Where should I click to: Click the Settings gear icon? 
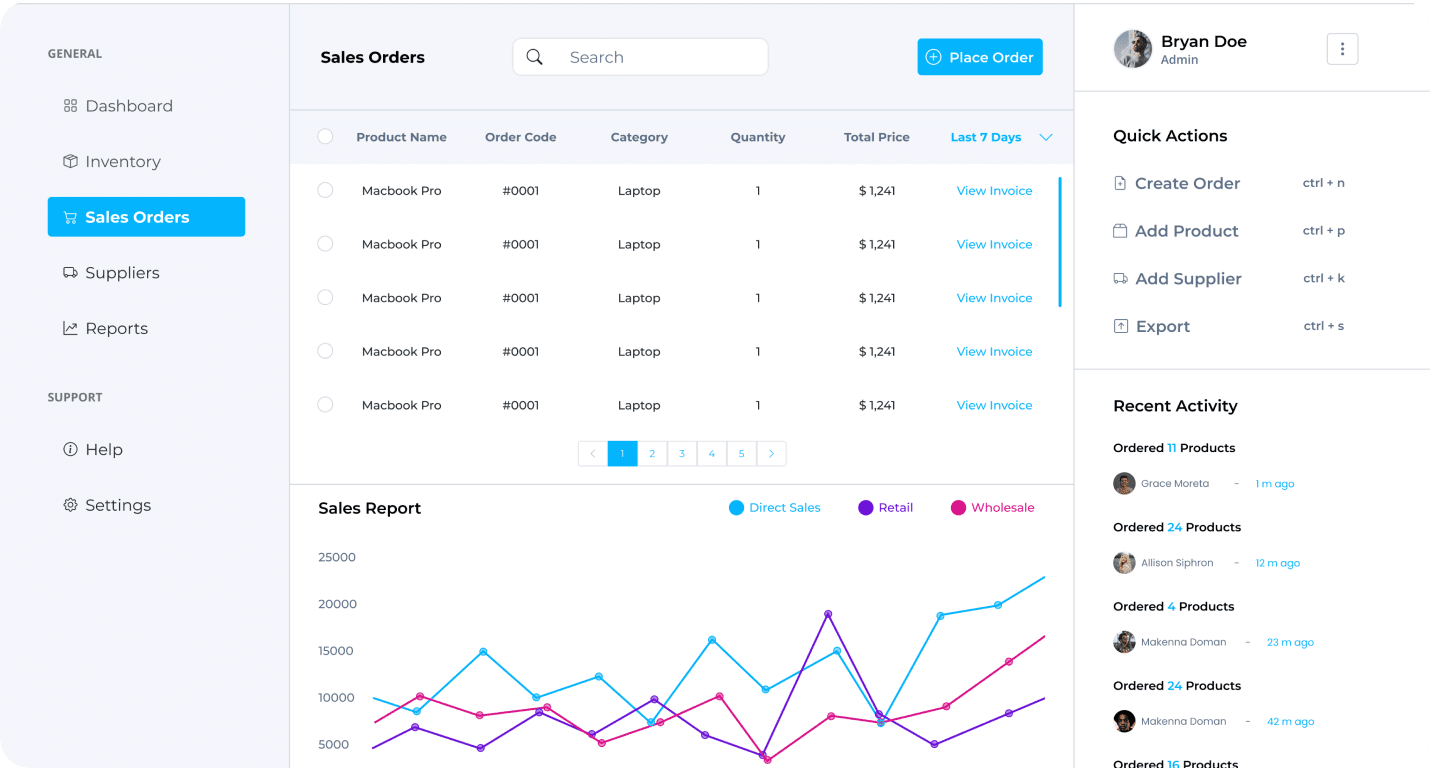70,506
